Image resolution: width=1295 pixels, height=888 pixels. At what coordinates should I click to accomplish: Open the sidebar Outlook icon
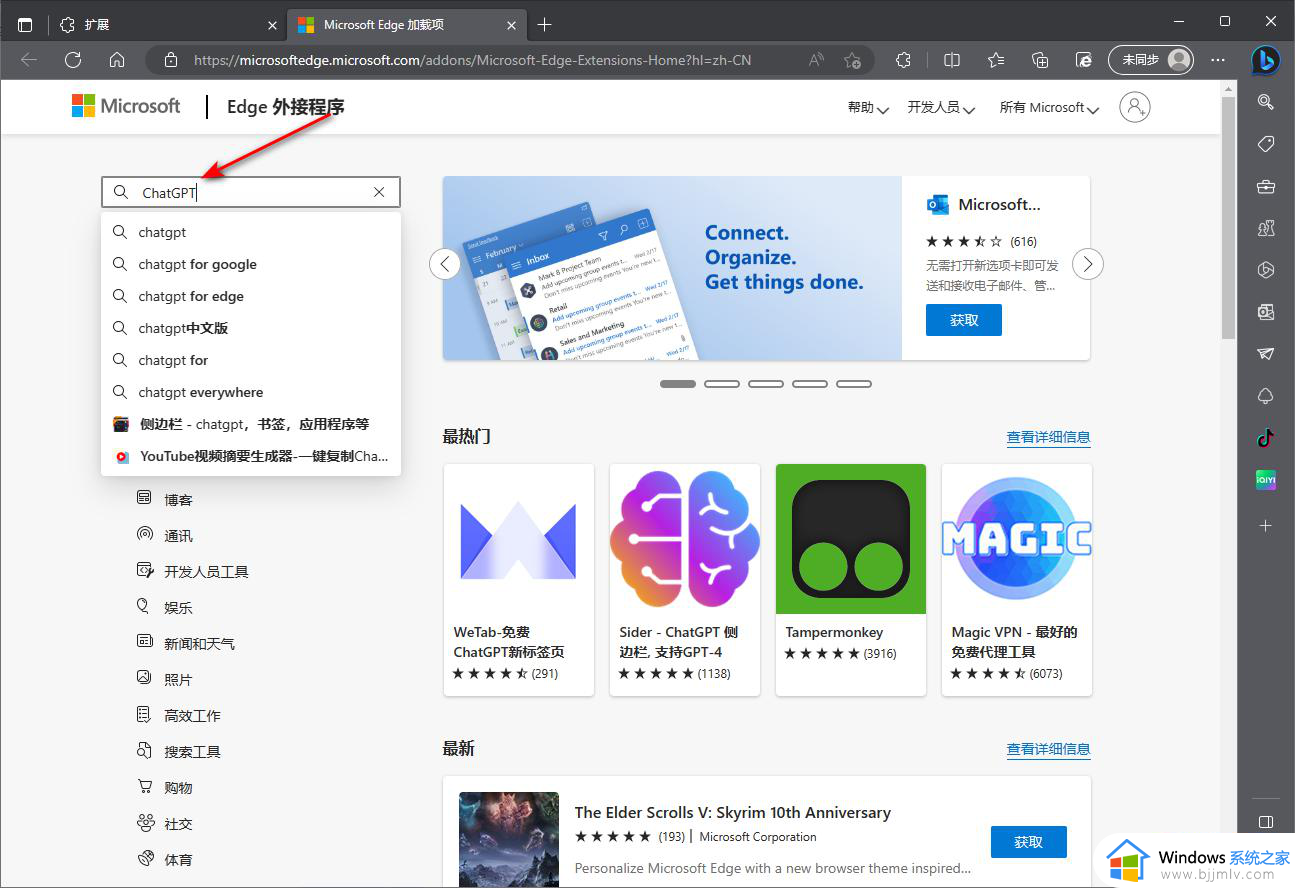1266,312
